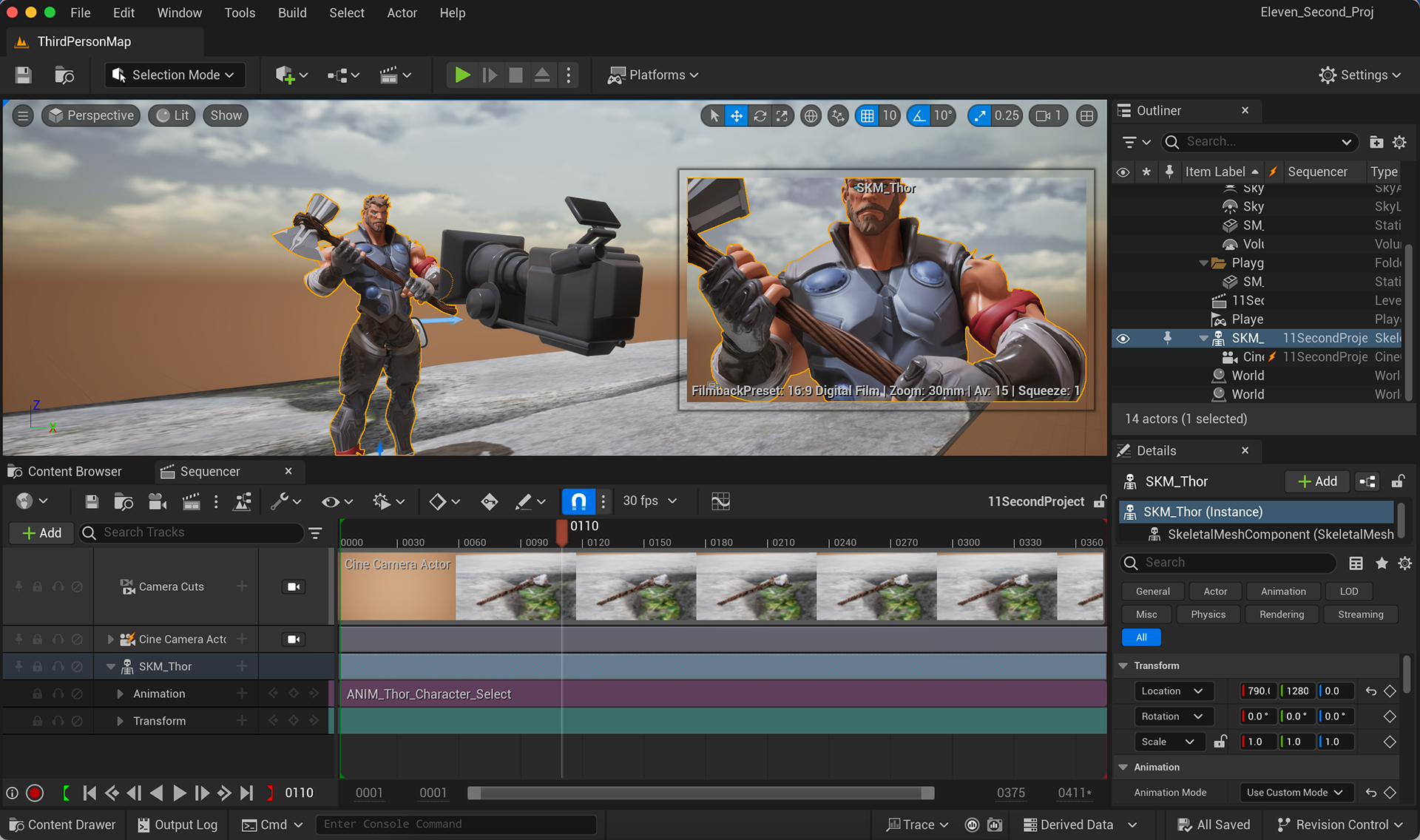Open the Settings dropdown in toolbar

tap(1360, 75)
